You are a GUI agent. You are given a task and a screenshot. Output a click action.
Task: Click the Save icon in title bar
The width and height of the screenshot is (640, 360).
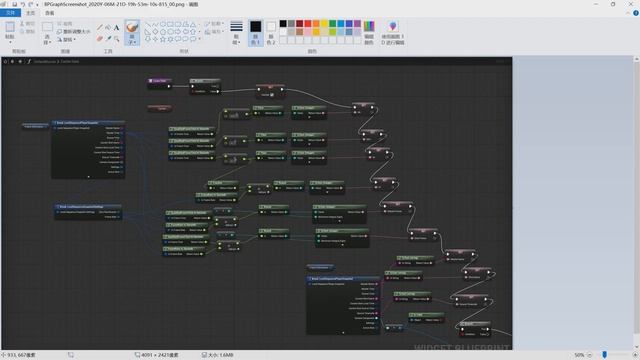tap(14, 4)
